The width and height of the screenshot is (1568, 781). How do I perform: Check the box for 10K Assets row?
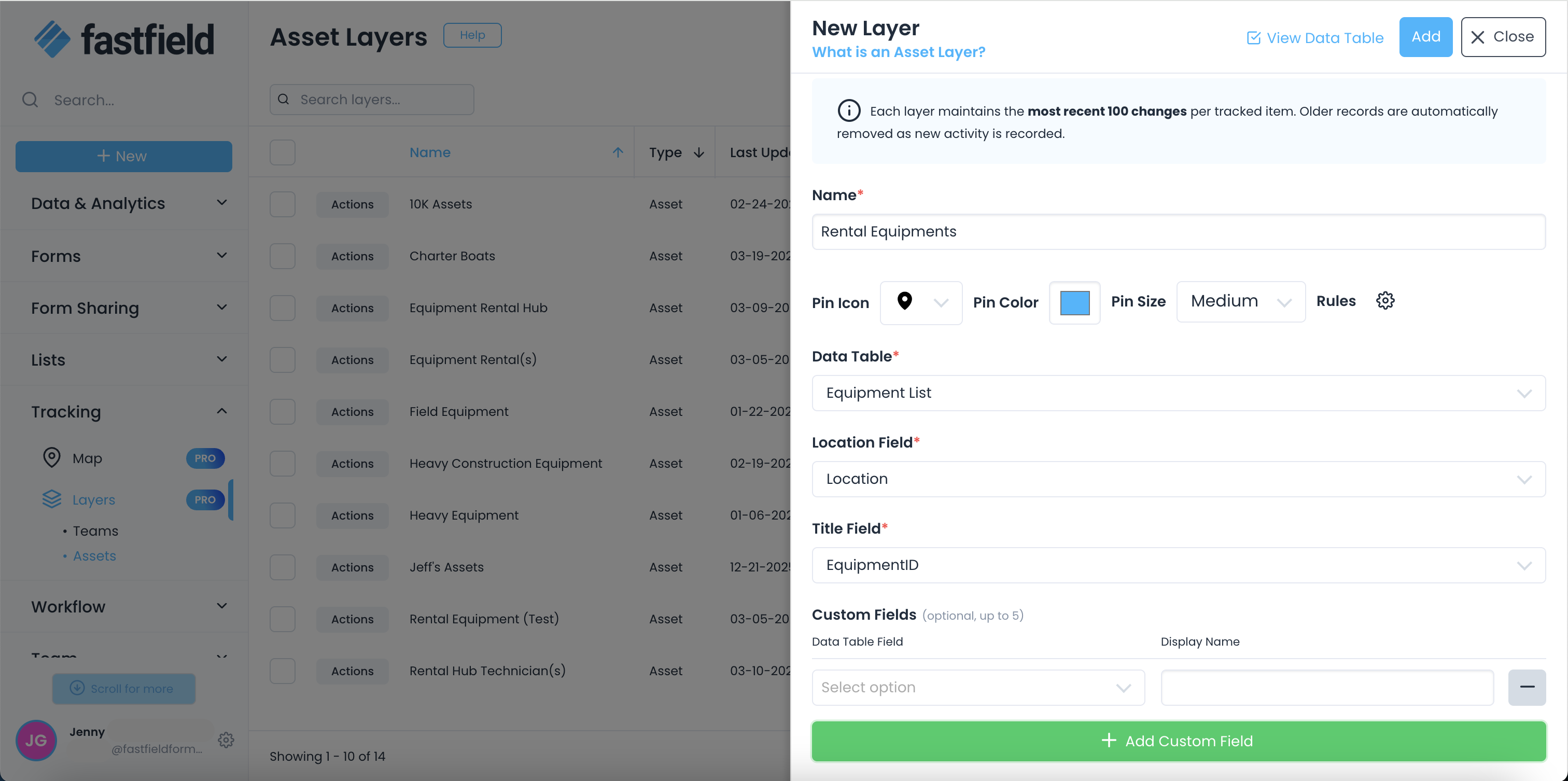coord(283,204)
